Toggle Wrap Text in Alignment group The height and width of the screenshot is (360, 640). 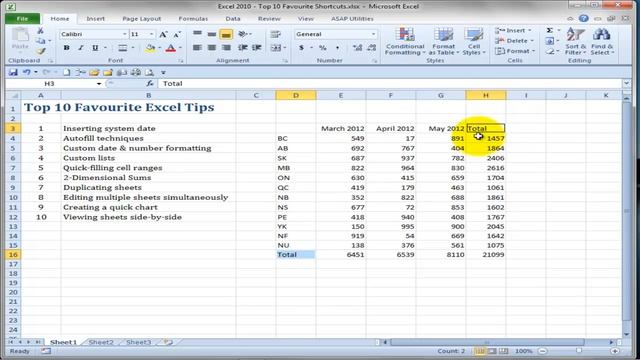coord(276,34)
